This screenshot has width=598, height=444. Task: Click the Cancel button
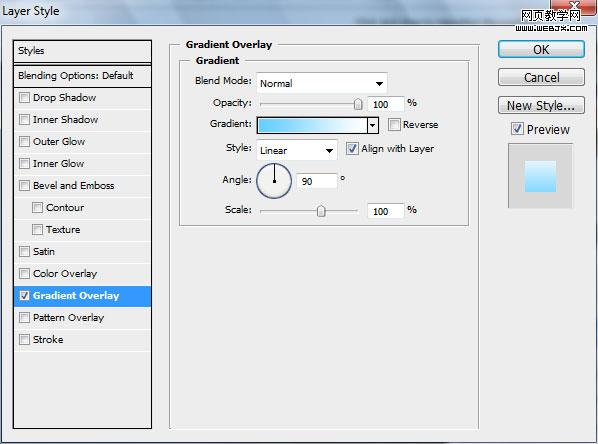point(541,77)
